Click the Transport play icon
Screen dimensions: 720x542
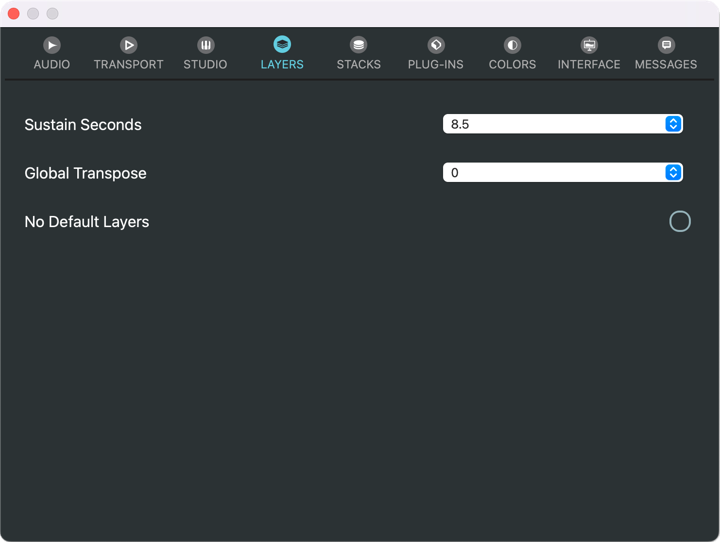(x=128, y=45)
